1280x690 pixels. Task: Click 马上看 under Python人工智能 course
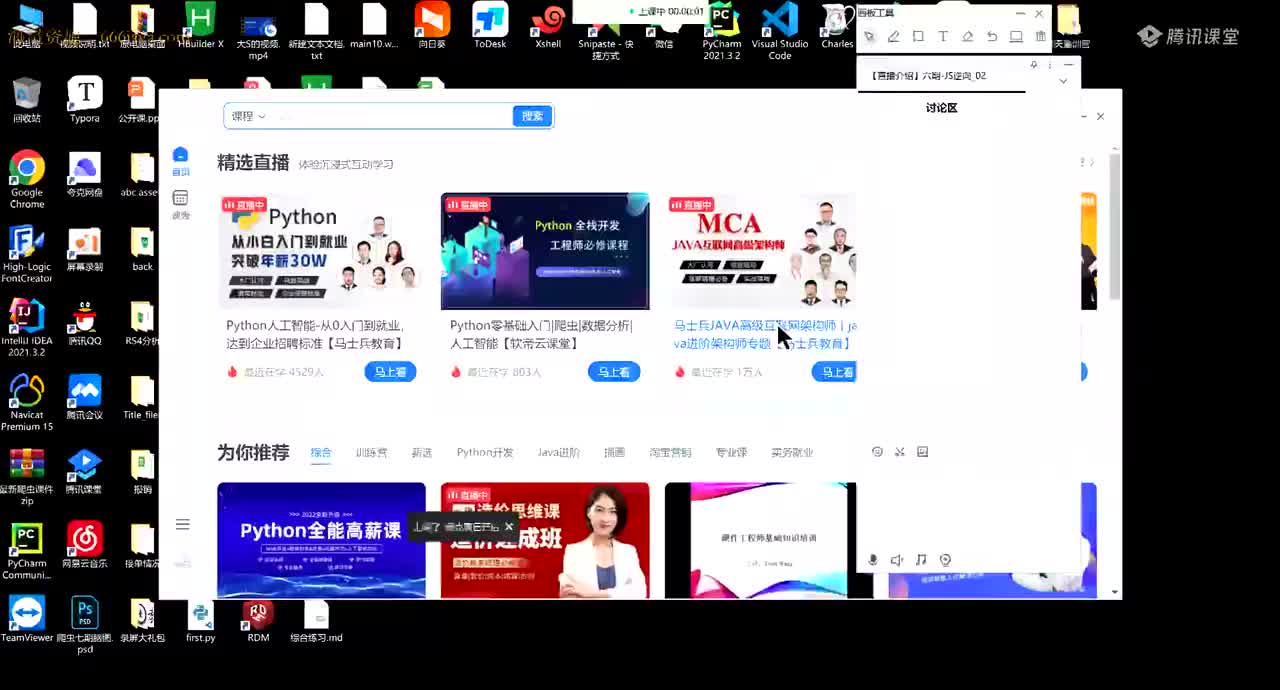click(390, 372)
